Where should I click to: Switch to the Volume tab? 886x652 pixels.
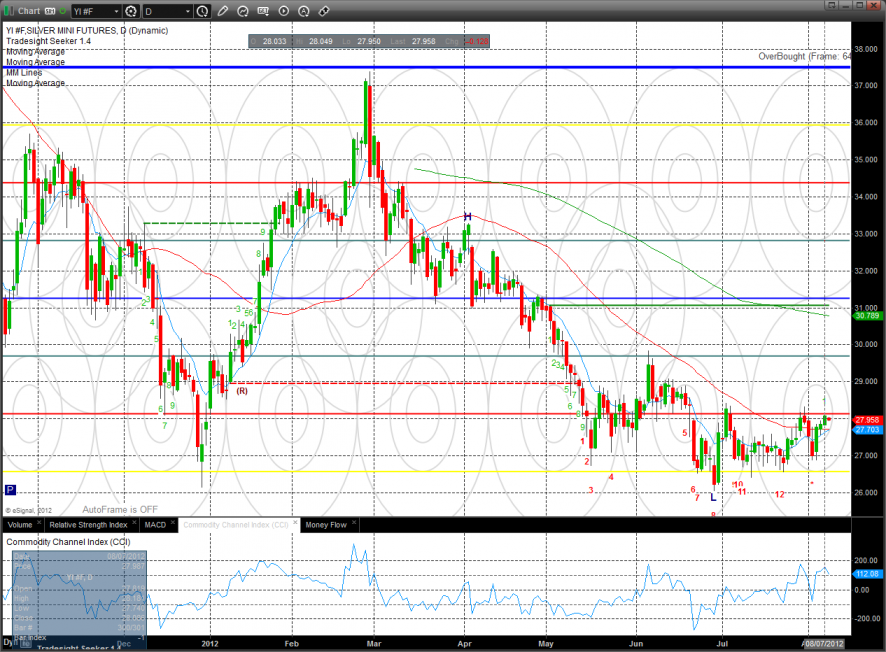[20, 524]
